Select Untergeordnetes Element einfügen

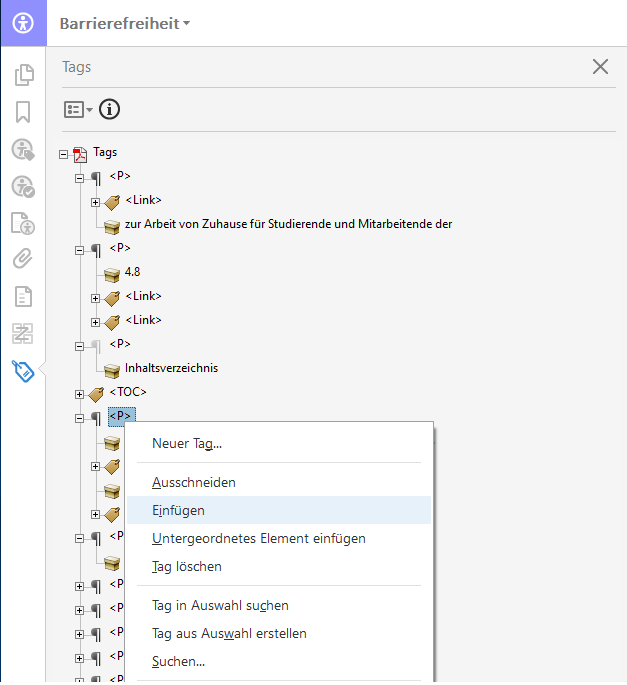[258, 538]
